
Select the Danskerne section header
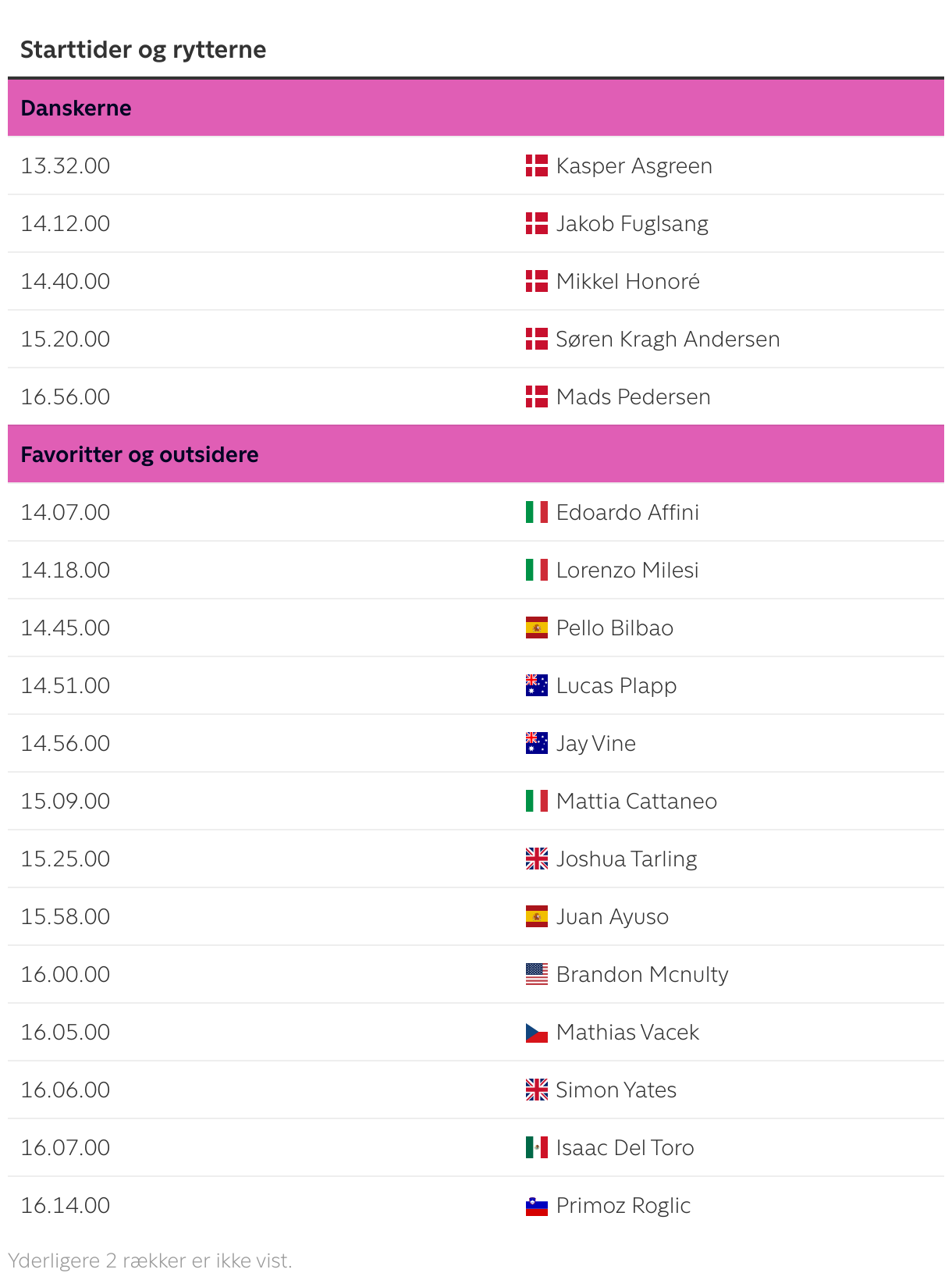tap(76, 108)
